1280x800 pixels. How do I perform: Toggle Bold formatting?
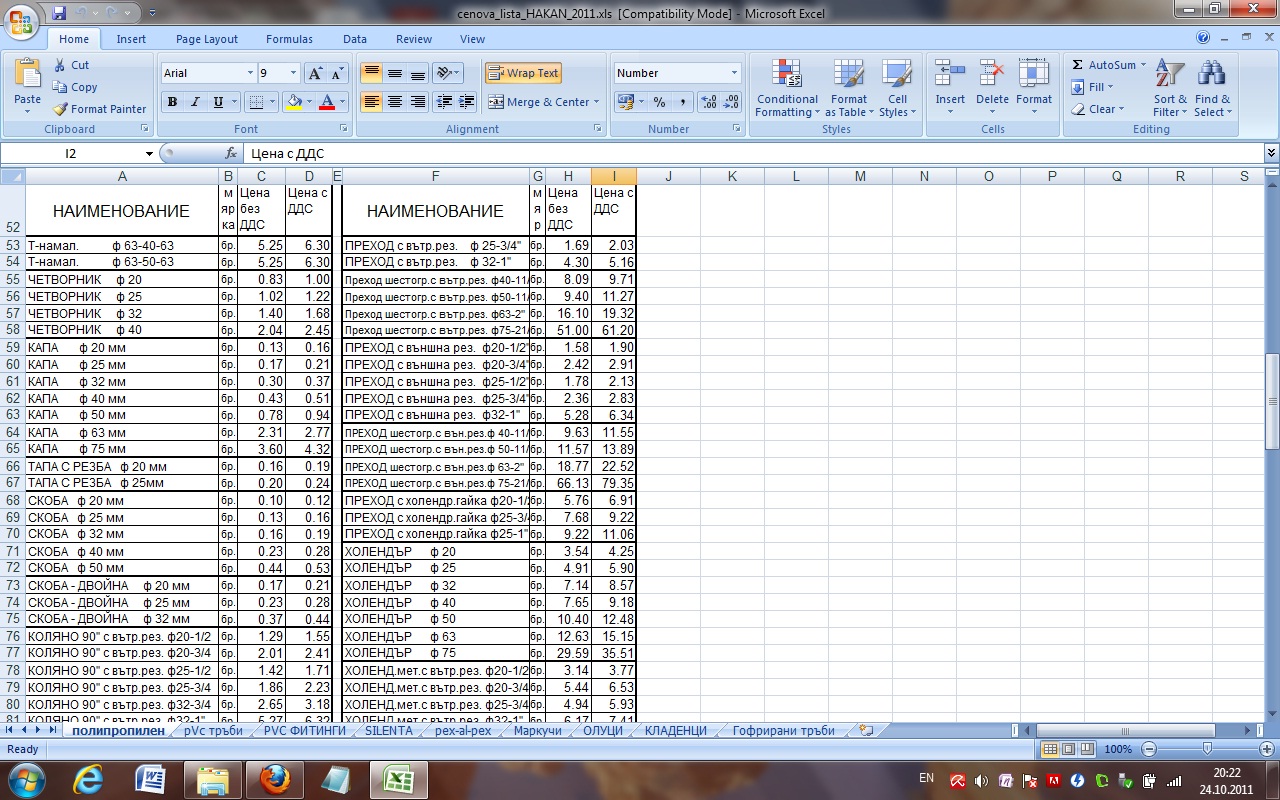172,102
